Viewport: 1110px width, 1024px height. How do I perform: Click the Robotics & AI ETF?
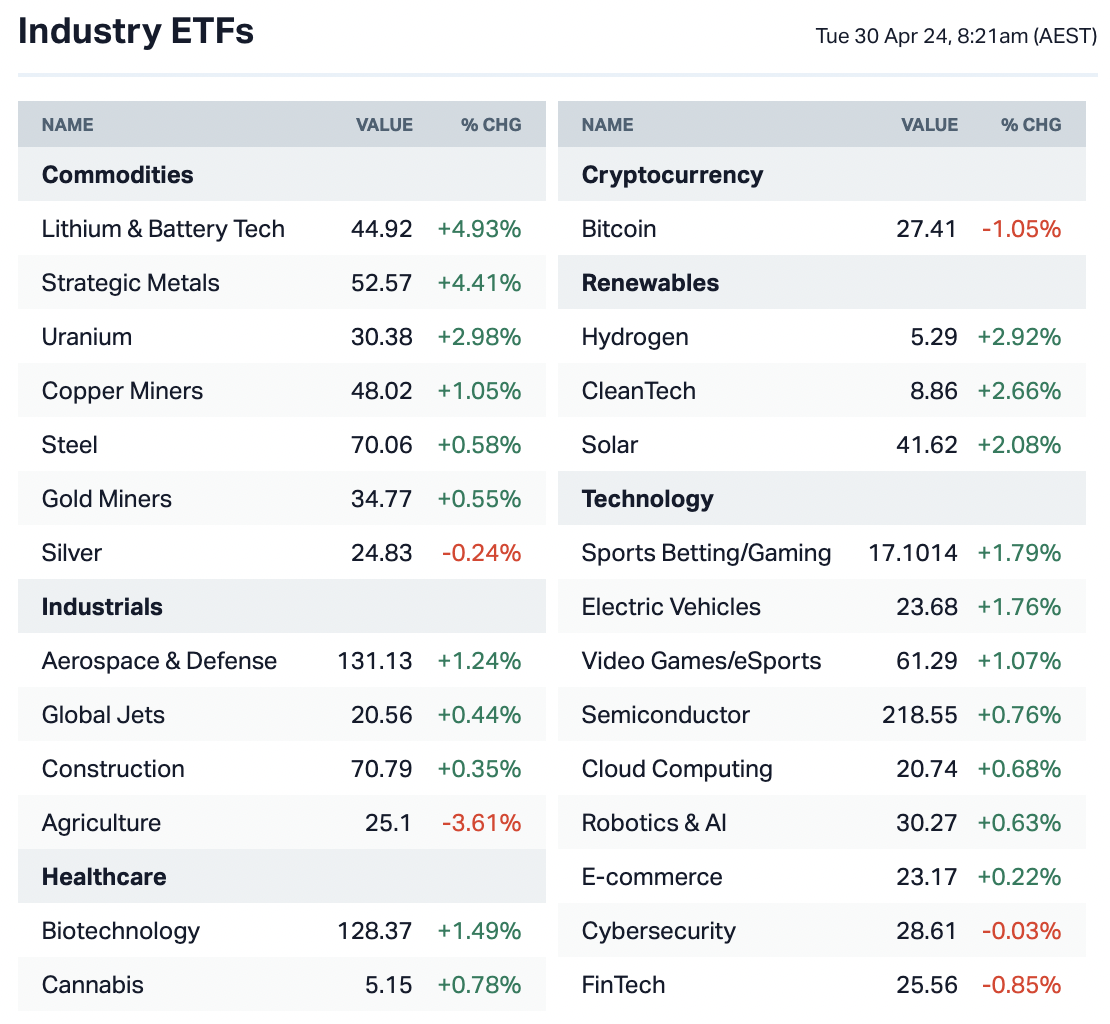click(654, 823)
